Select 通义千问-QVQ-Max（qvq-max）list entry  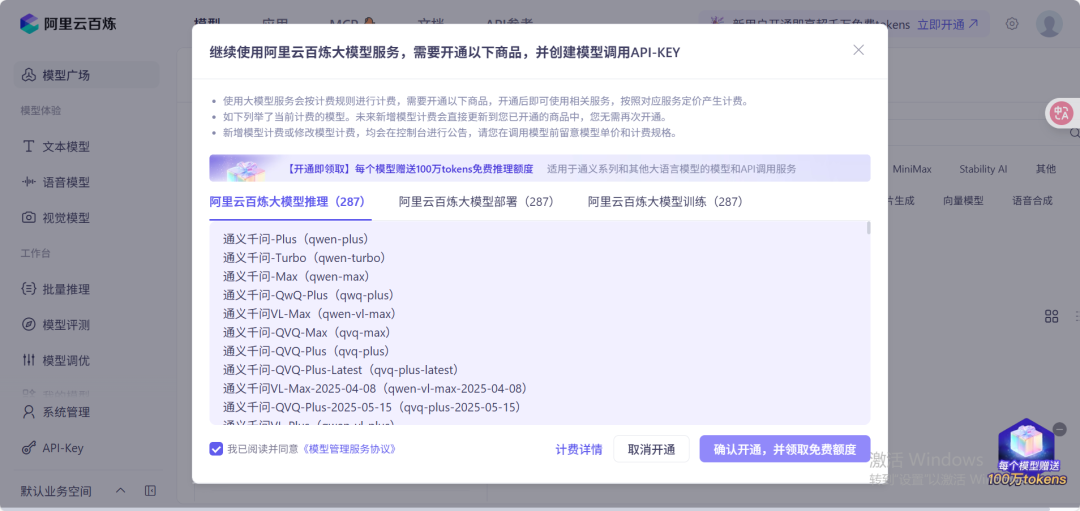pos(307,333)
